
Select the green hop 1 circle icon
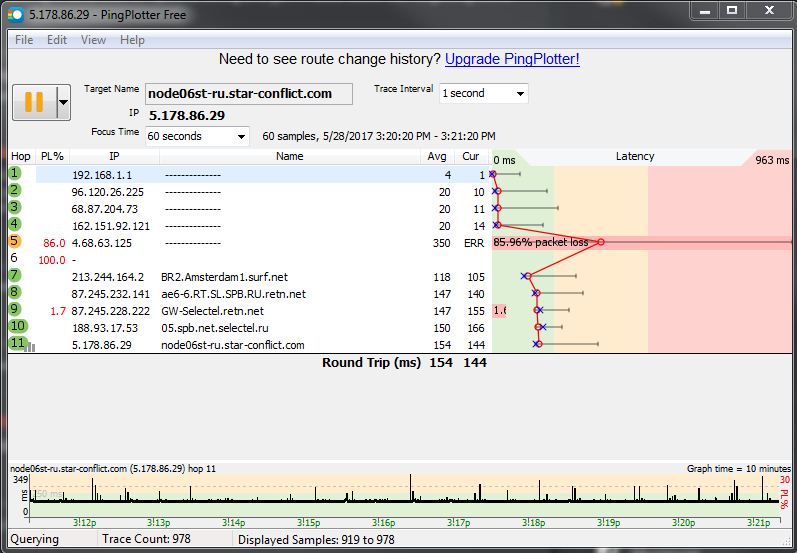tap(15, 174)
